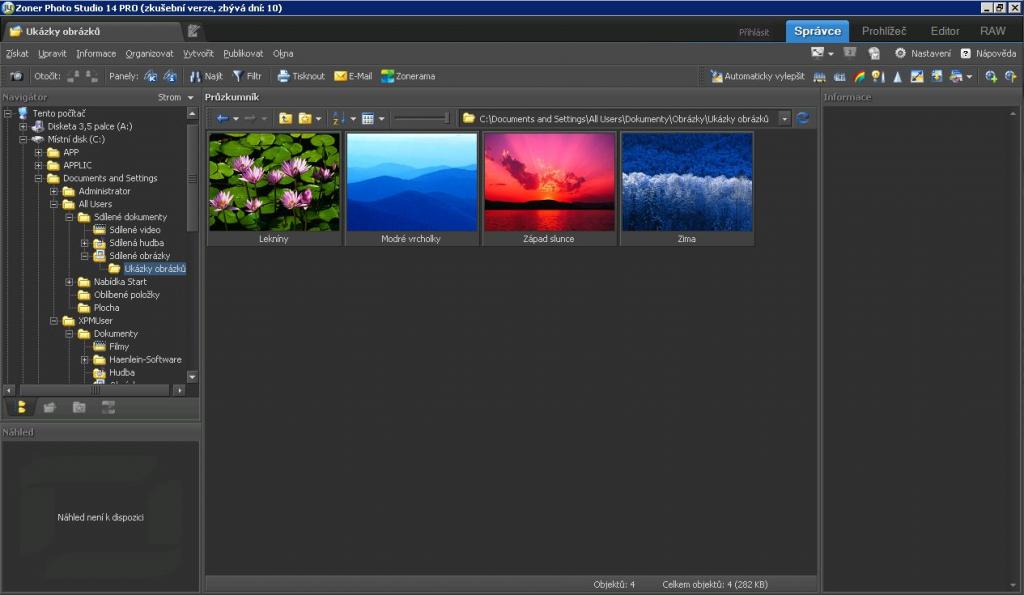The image size is (1024, 595).
Task: Expand the Haenlein-Software folder node
Action: [85, 360]
